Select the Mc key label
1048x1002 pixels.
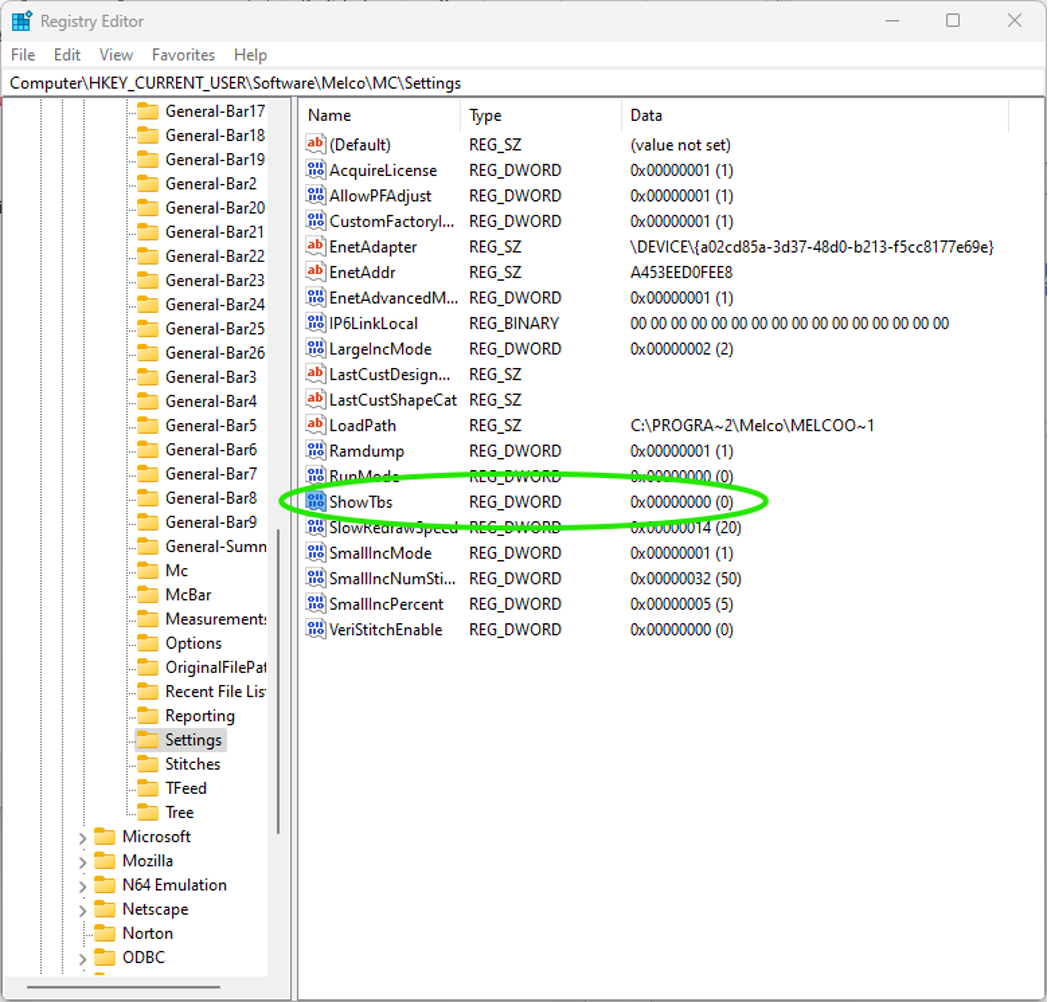[x=176, y=570]
